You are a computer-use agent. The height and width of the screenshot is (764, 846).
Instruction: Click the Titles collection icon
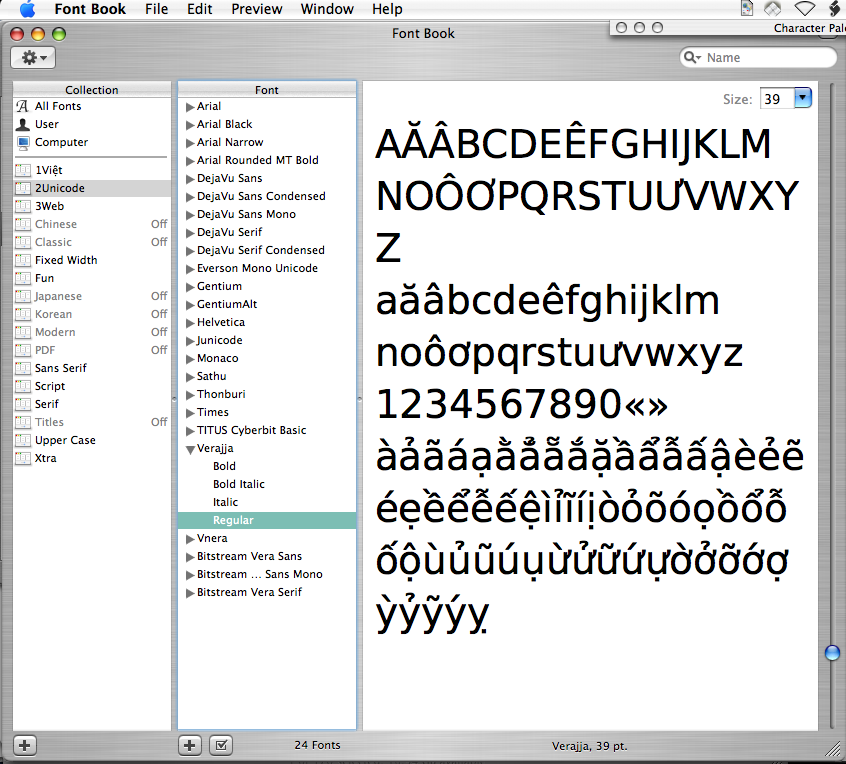23,422
